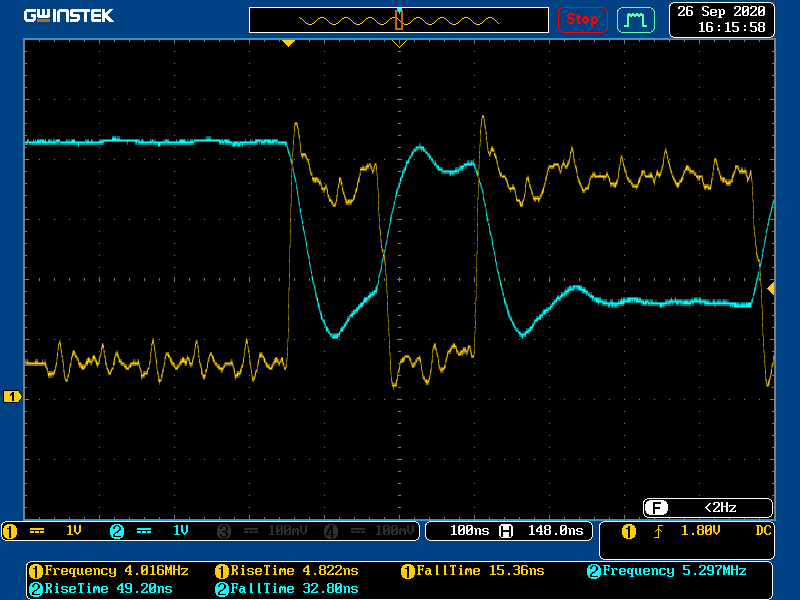
Task: Click the GW Instek logo
Action: coord(68,16)
